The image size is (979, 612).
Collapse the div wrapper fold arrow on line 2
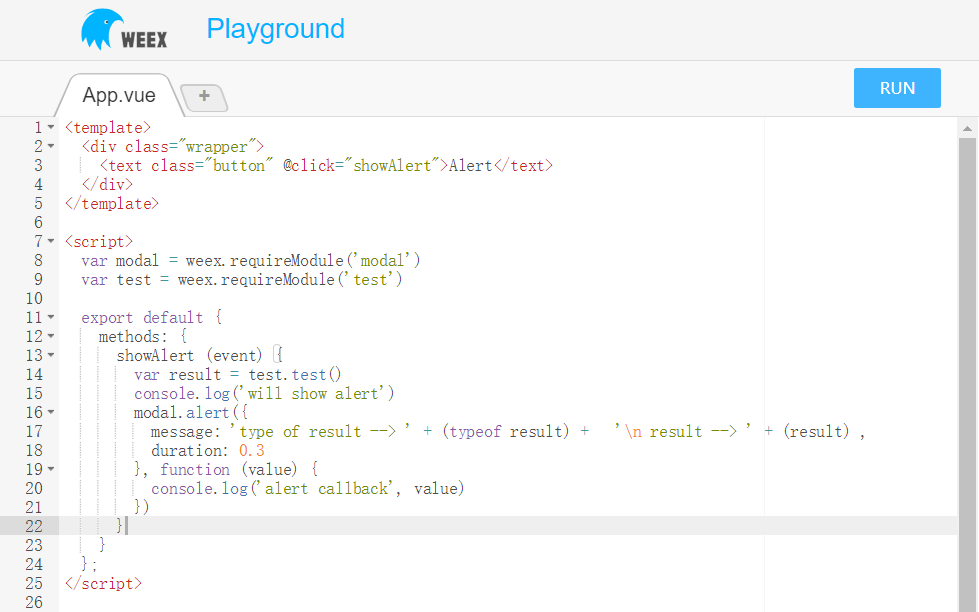(x=51, y=146)
